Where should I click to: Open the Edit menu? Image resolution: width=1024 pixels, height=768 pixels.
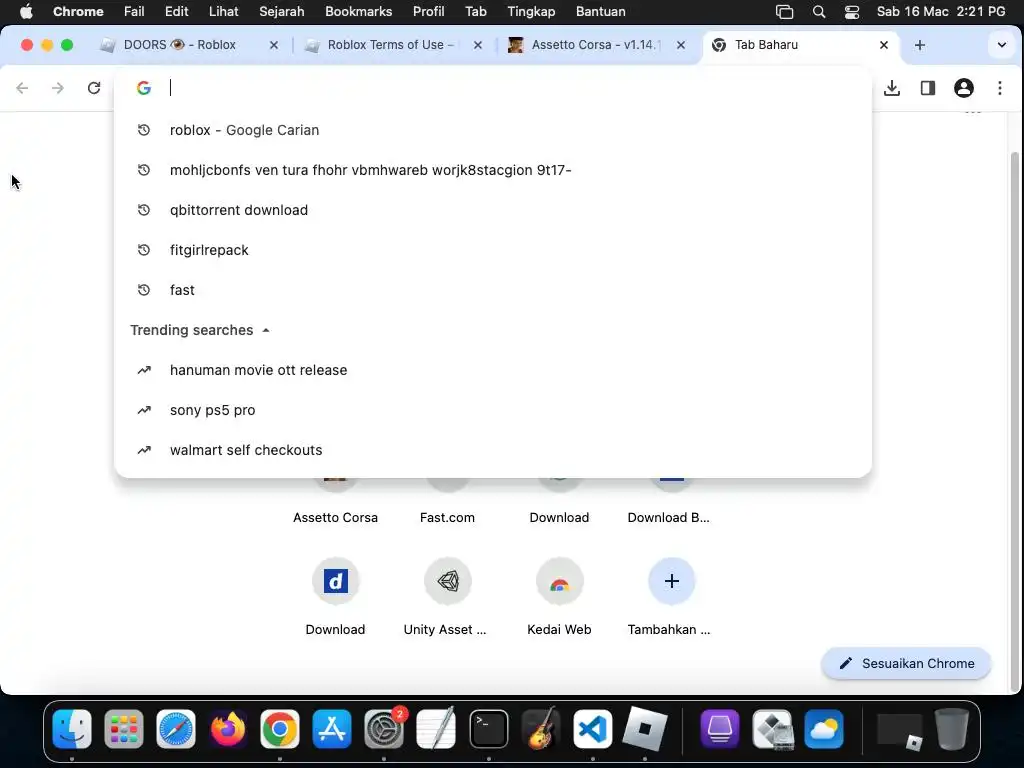point(176,11)
